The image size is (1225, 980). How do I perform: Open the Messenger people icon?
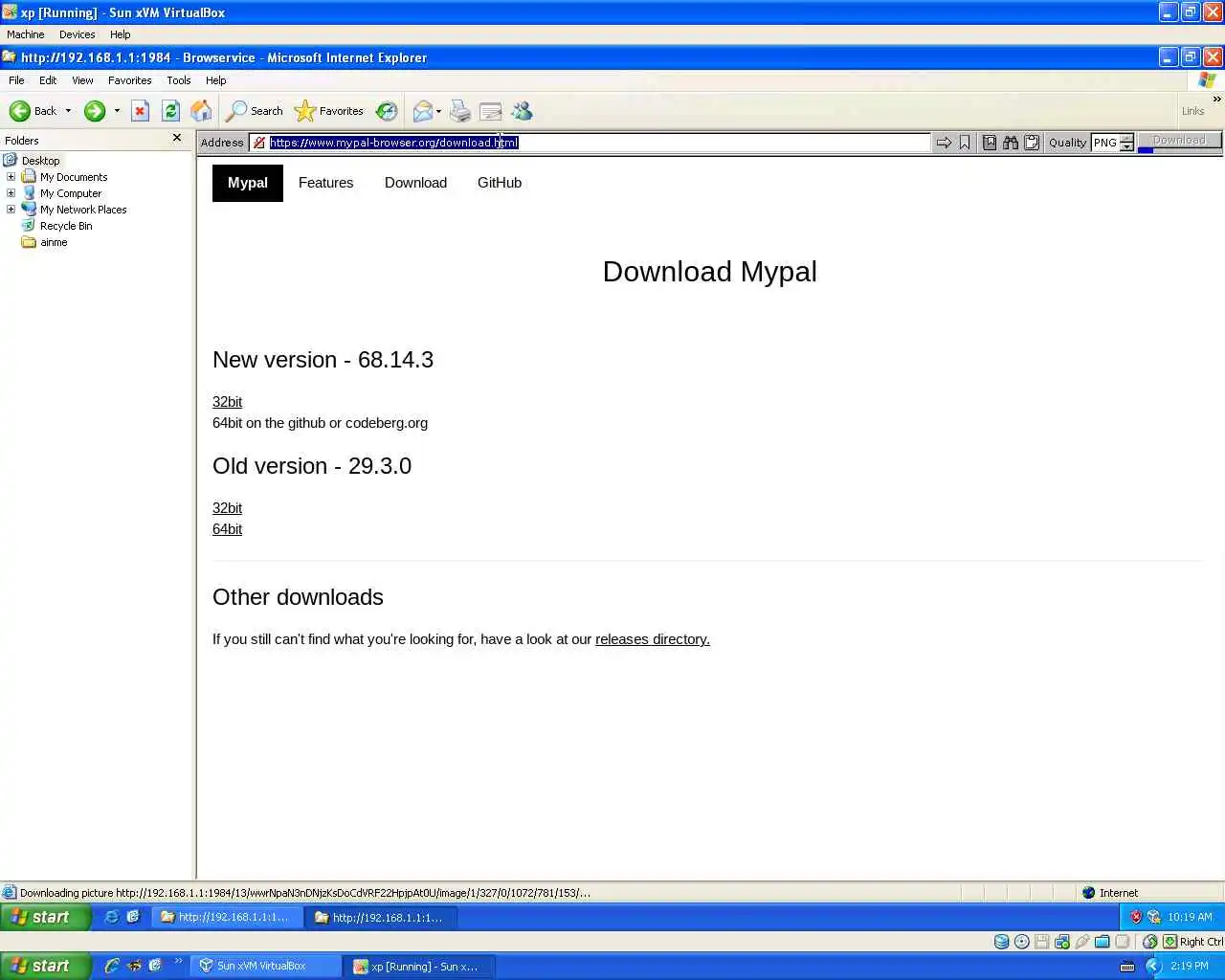coord(522,111)
